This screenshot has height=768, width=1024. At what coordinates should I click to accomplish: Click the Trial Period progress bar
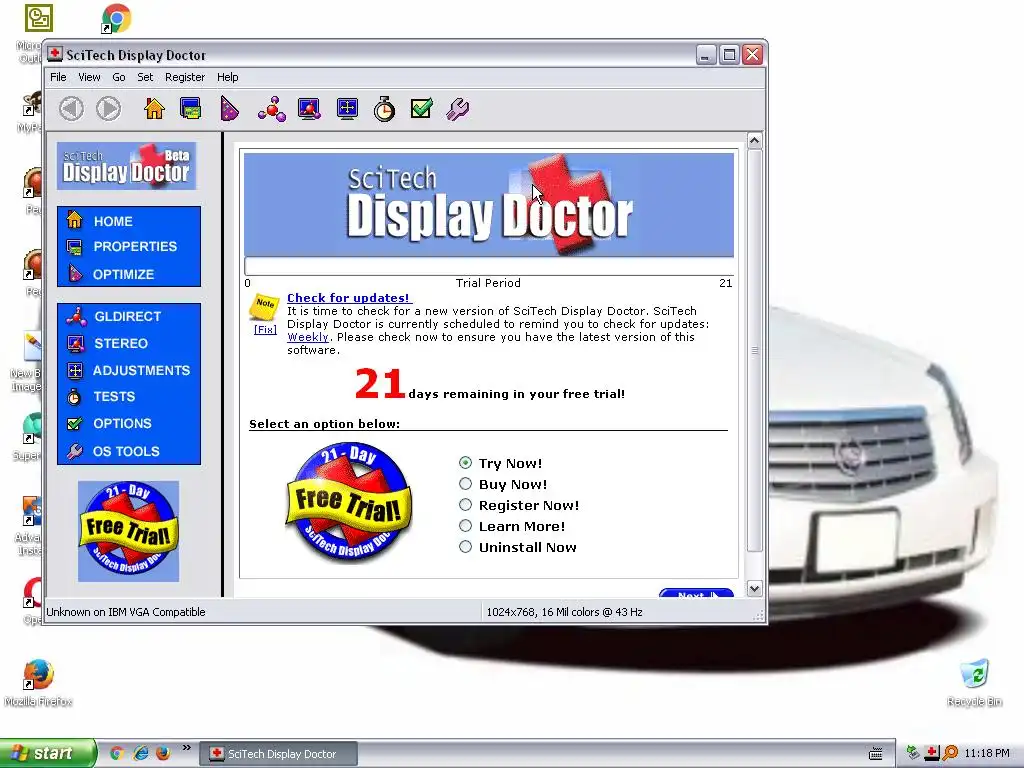tap(488, 266)
